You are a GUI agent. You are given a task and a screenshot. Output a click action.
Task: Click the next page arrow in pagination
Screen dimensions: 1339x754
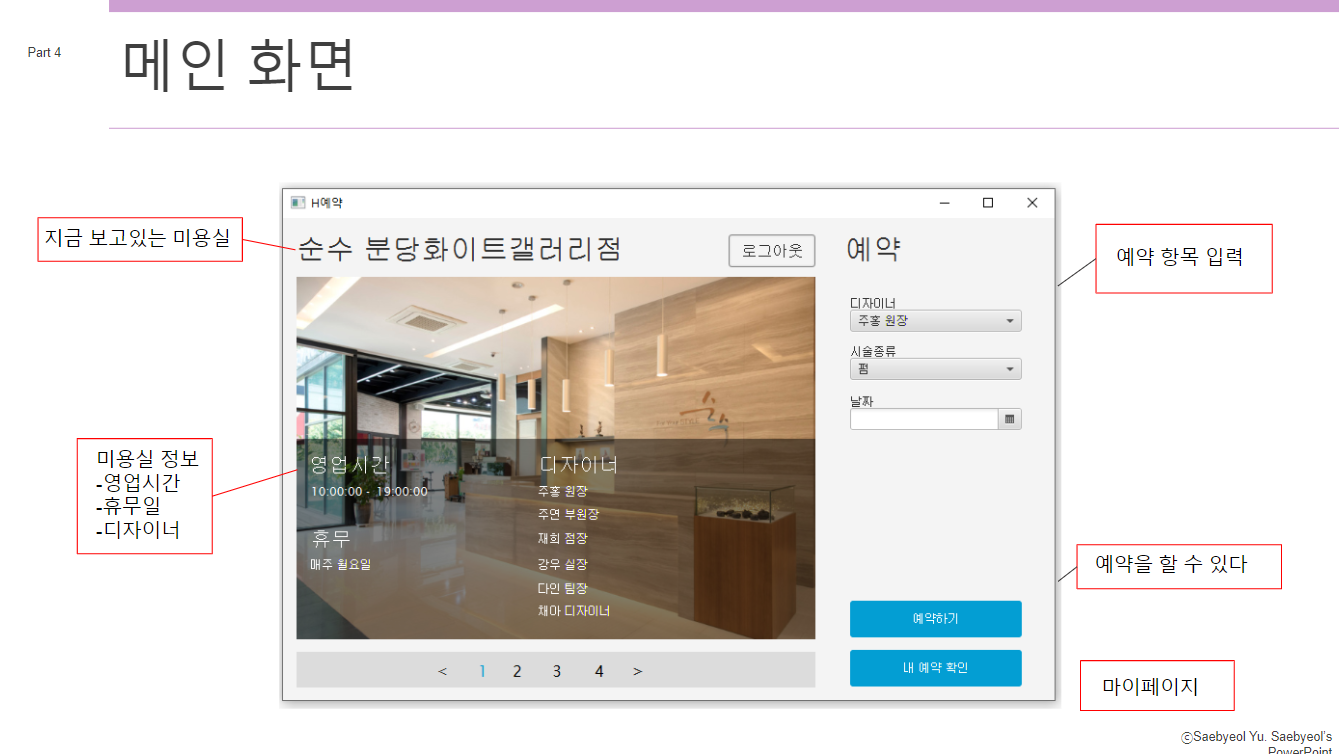pos(637,671)
